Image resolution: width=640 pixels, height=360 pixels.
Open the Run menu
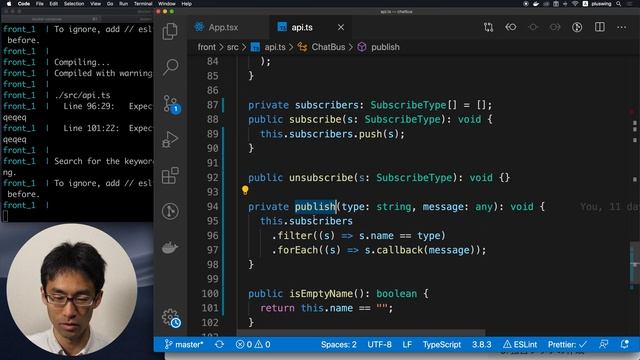[123, 4]
